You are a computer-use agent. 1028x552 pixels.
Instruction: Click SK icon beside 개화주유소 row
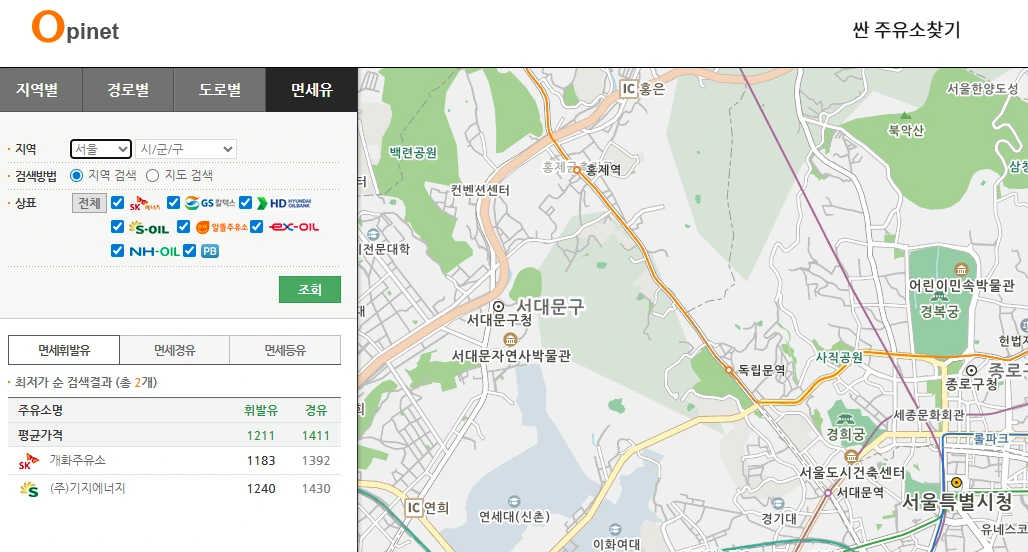(x=28, y=461)
